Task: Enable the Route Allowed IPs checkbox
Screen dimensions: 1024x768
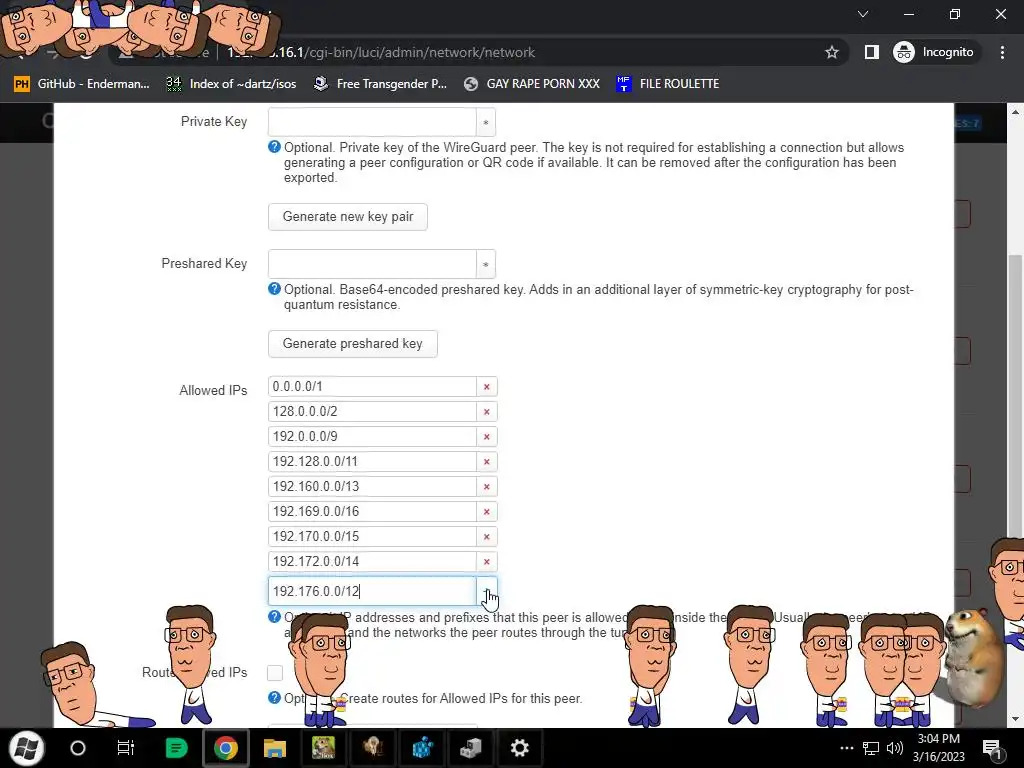Action: [x=275, y=673]
